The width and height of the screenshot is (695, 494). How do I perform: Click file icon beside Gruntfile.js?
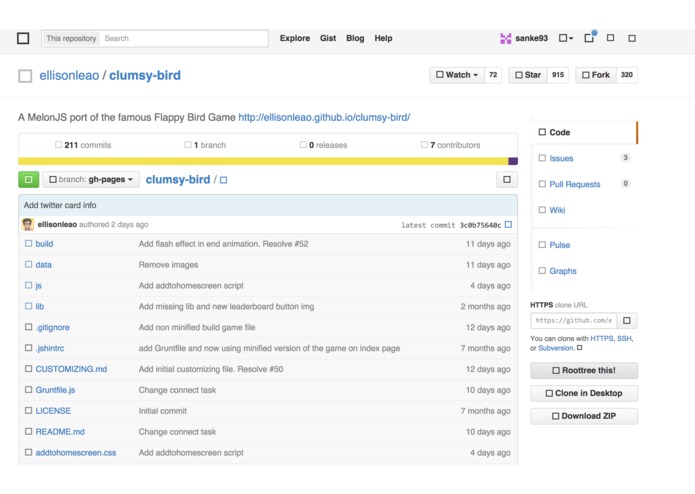[x=28, y=390]
